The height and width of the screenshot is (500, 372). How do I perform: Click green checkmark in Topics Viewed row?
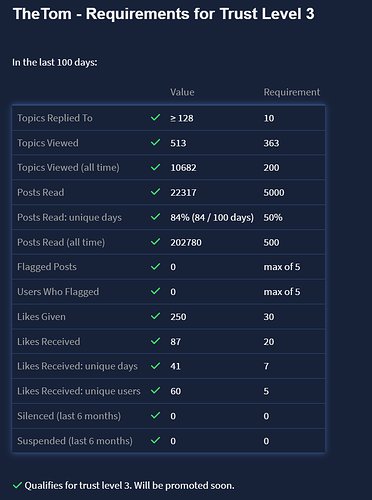tap(155, 142)
